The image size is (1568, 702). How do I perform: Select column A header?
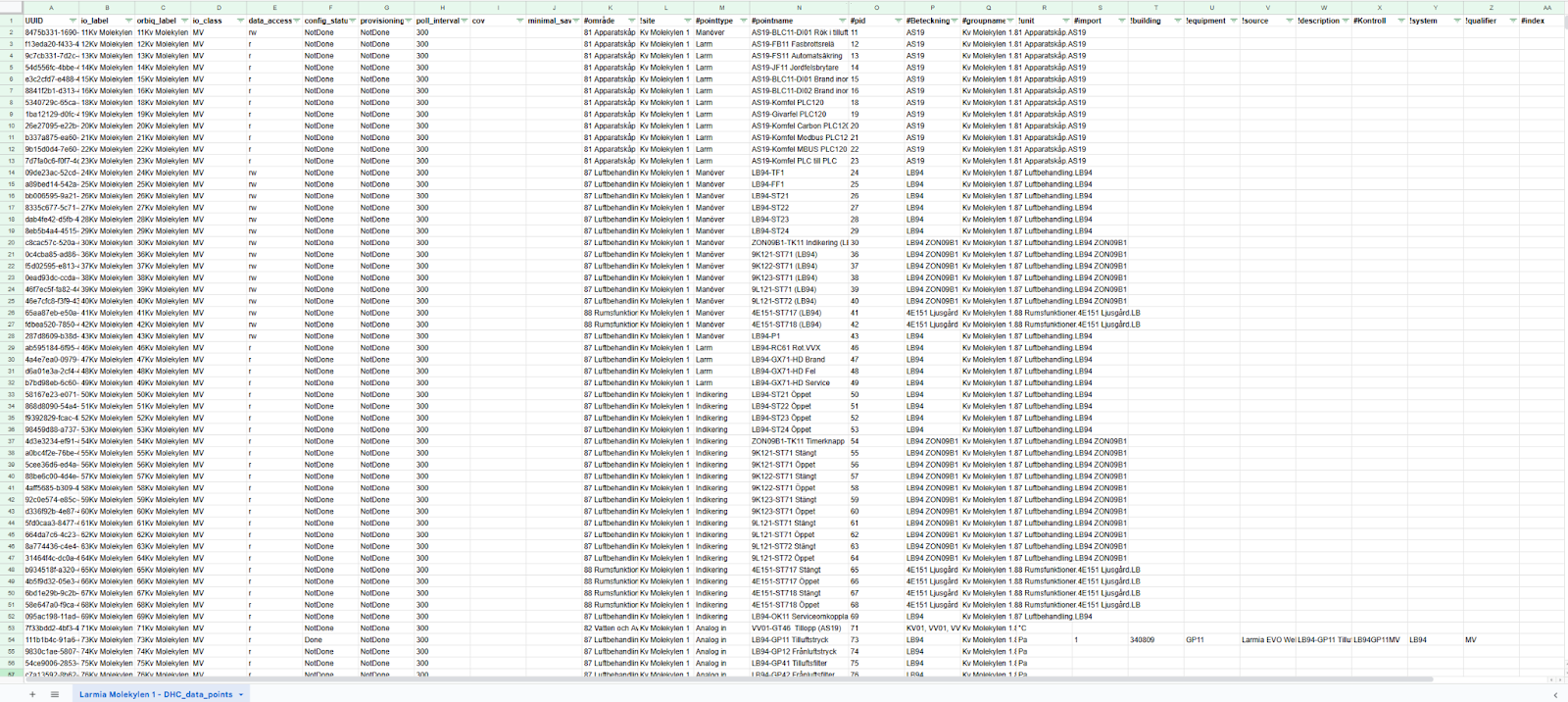point(51,8)
